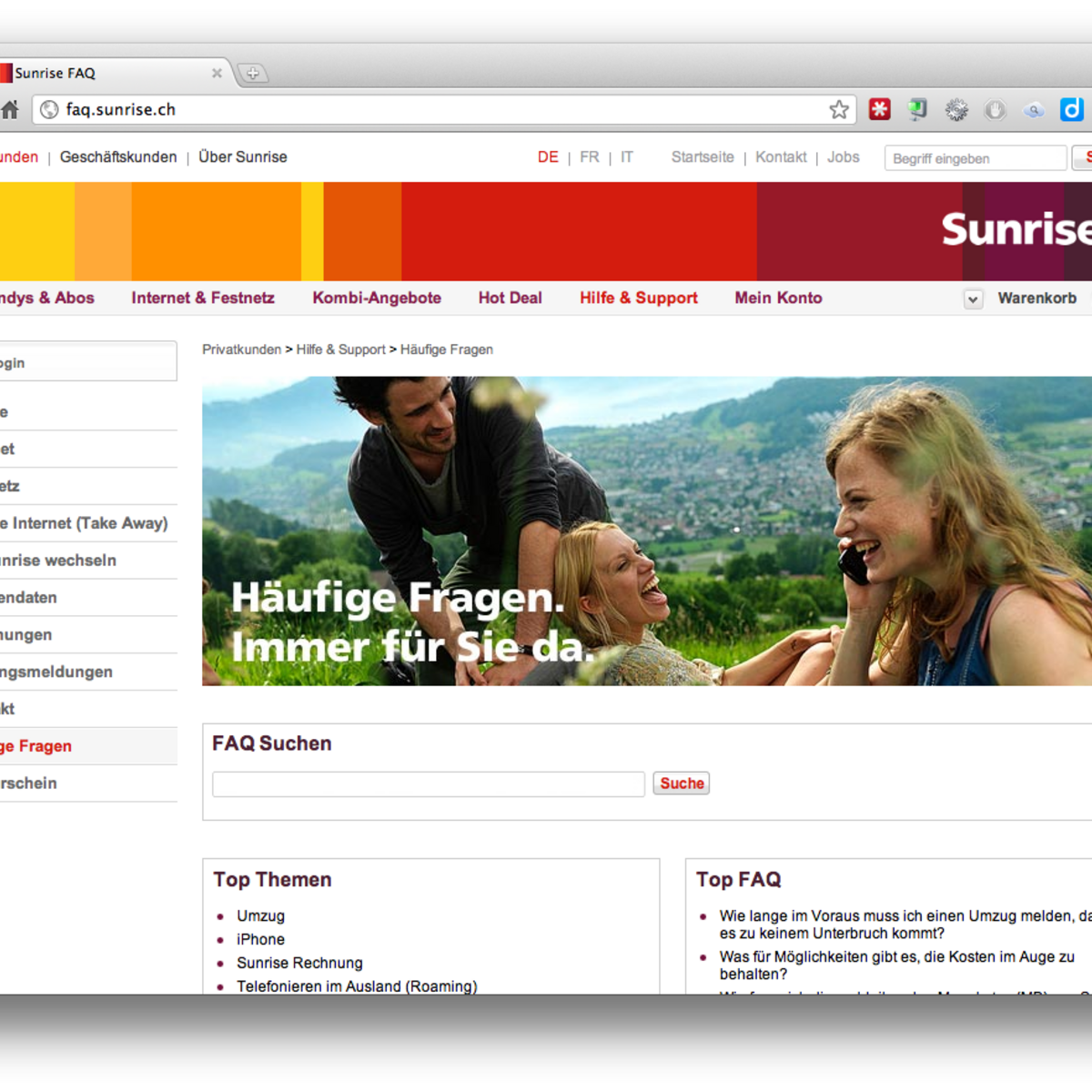Open the Störungsmeldungen sidebar item
1092x1092 pixels.
tap(88, 672)
